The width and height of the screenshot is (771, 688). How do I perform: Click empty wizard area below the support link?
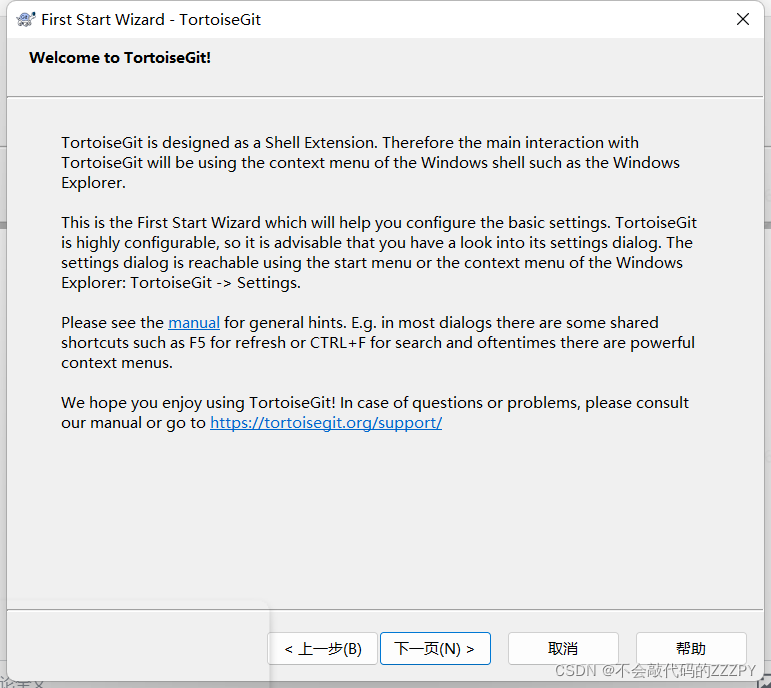coord(384,516)
